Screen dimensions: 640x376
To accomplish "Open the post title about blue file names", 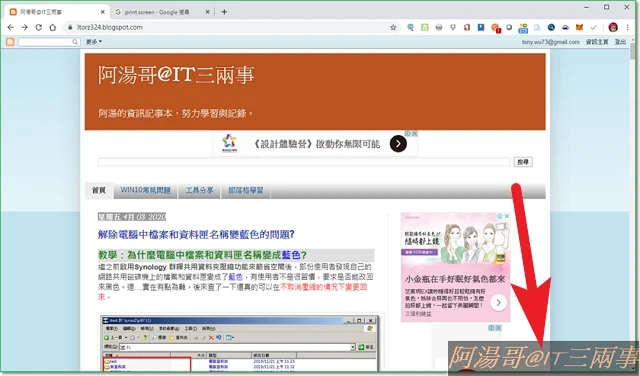I will pyautogui.click(x=196, y=234).
